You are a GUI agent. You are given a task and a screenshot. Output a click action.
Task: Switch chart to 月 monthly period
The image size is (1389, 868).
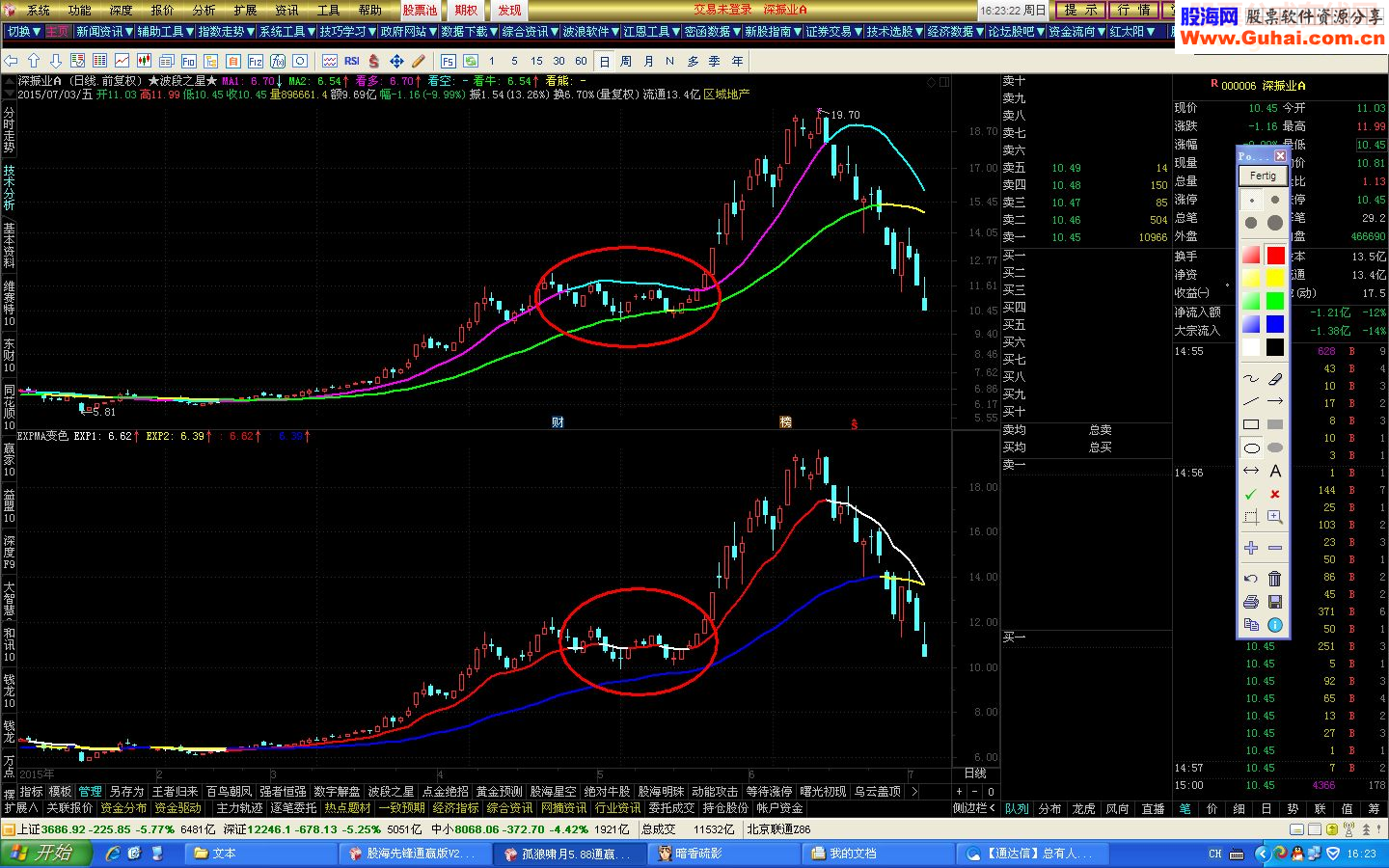[x=648, y=61]
